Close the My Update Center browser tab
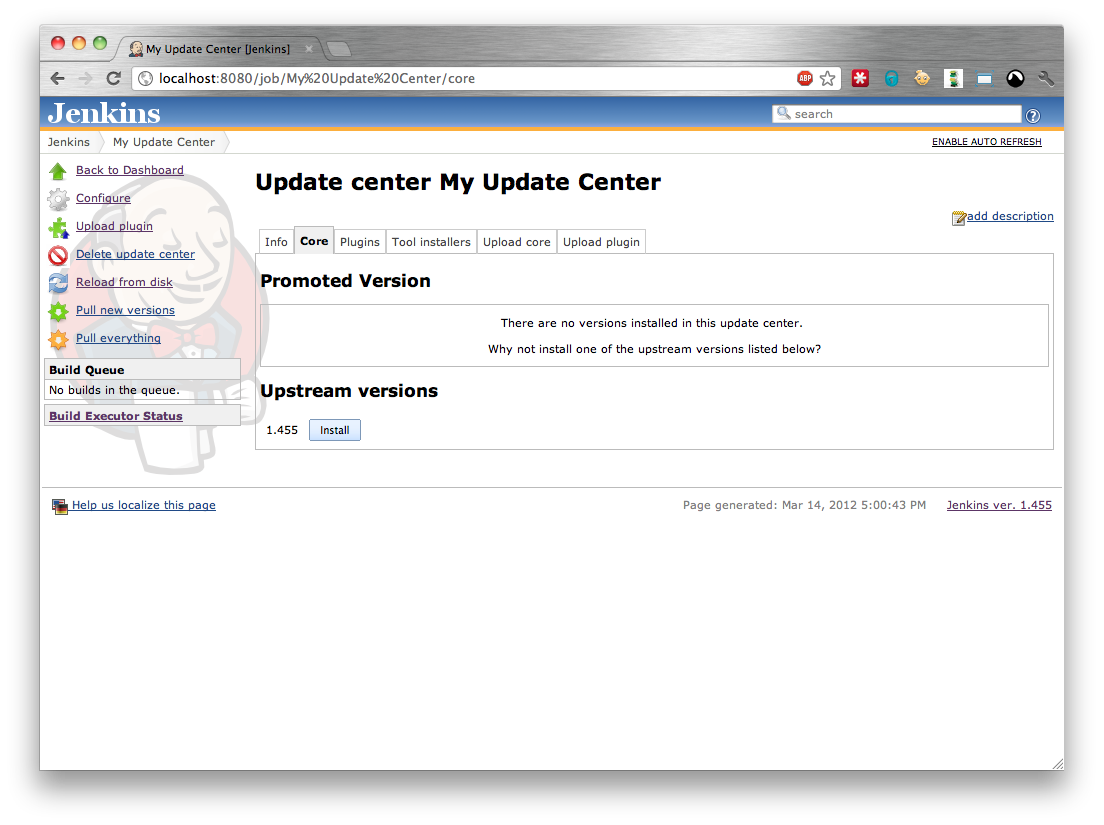This screenshot has width=1104, height=825. [308, 49]
